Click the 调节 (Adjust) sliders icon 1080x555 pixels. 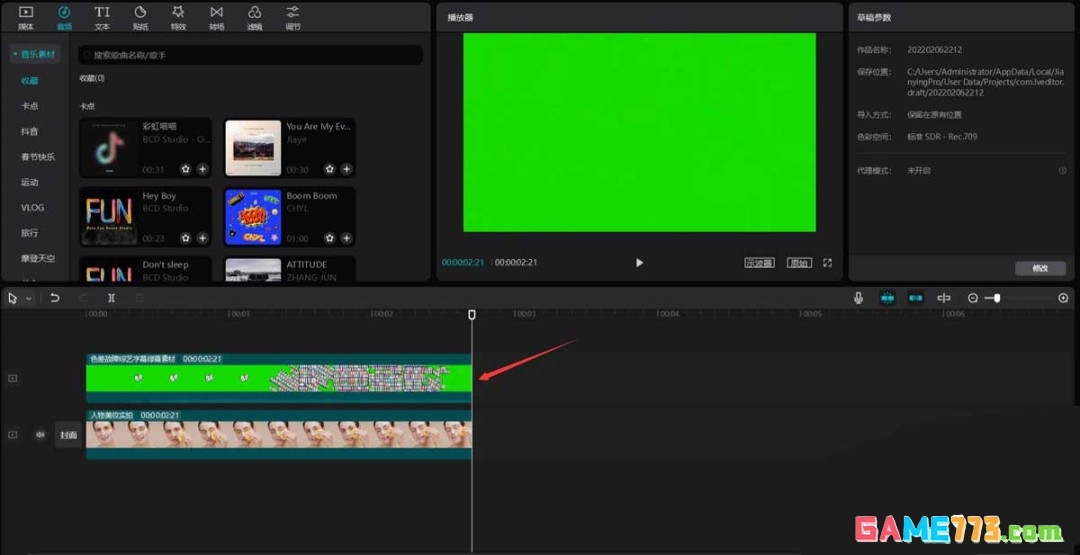(292, 17)
